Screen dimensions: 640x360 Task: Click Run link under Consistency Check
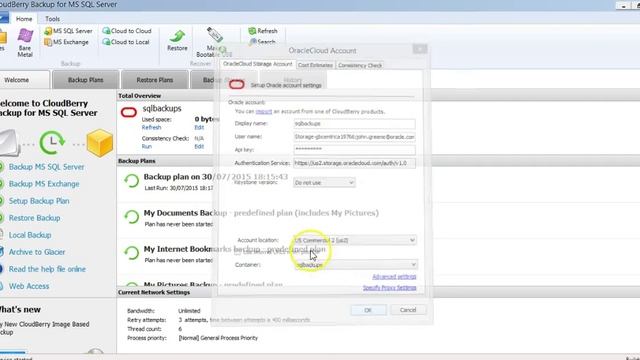[x=147, y=147]
